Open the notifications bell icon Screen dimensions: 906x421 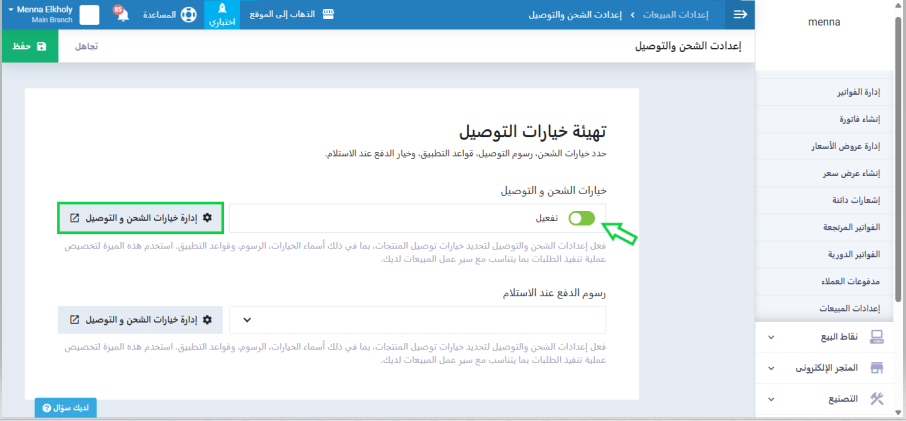pos(122,15)
